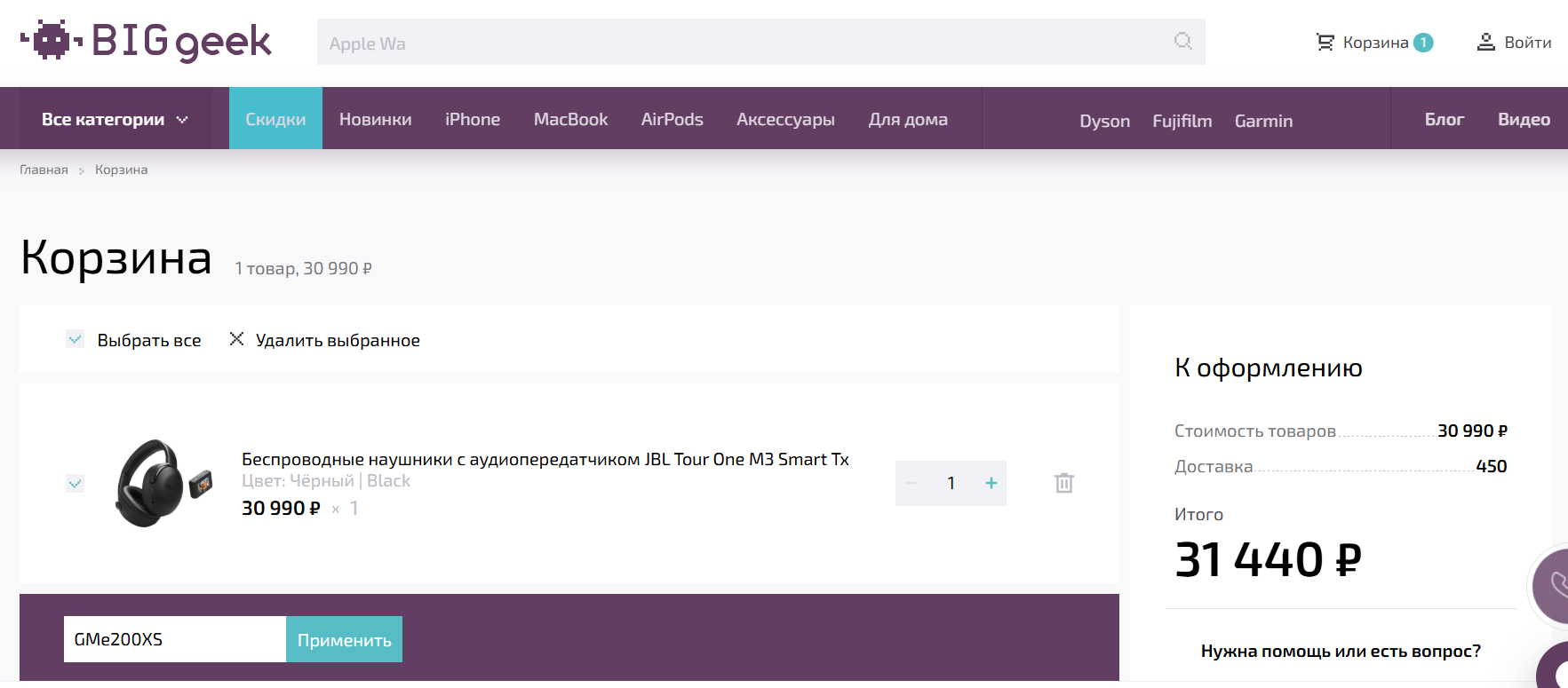This screenshot has width=1568, height=688.
Task: Click the user login icon
Action: [x=1485, y=43]
